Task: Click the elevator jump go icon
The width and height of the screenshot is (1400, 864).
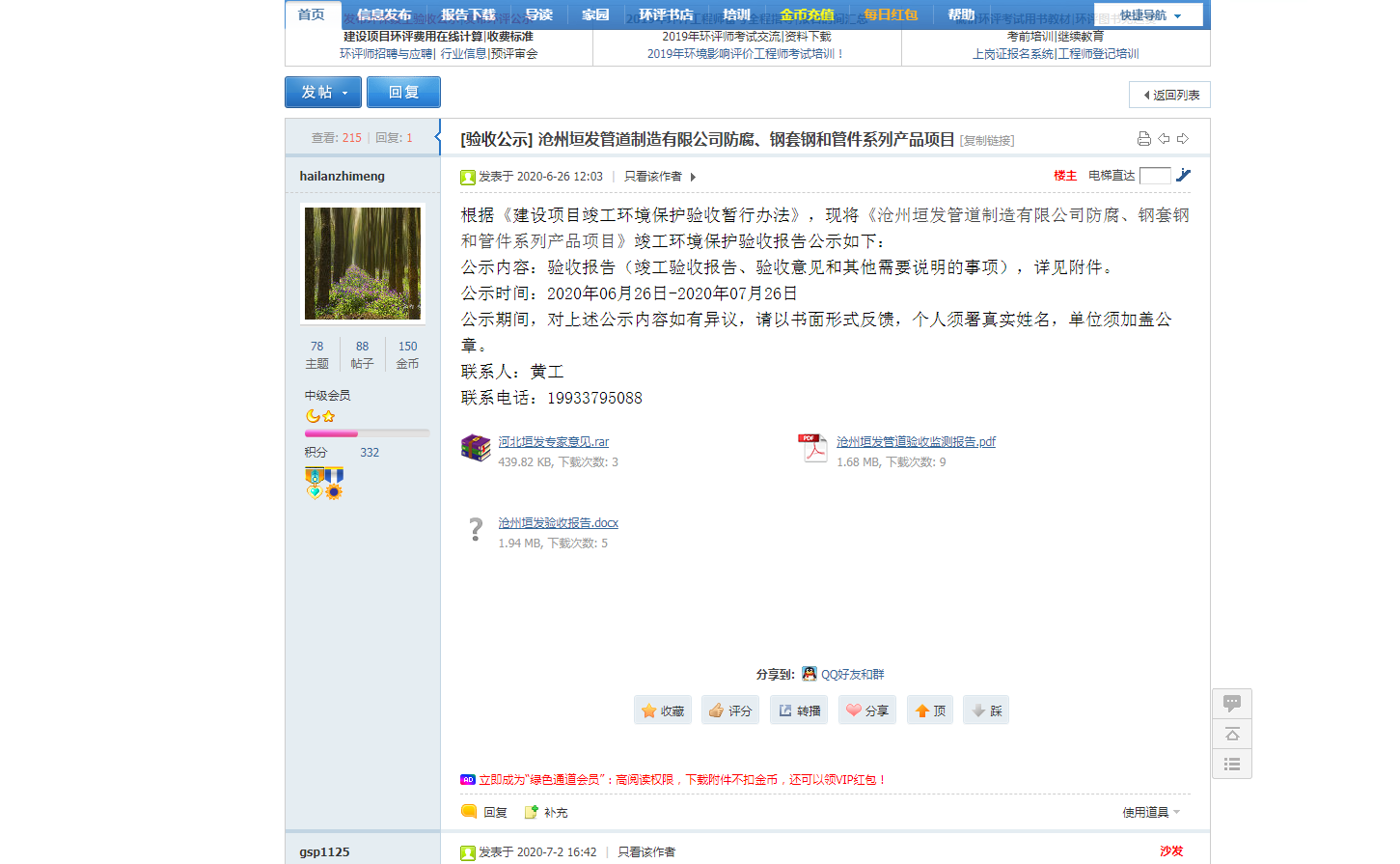Action: click(x=1183, y=175)
